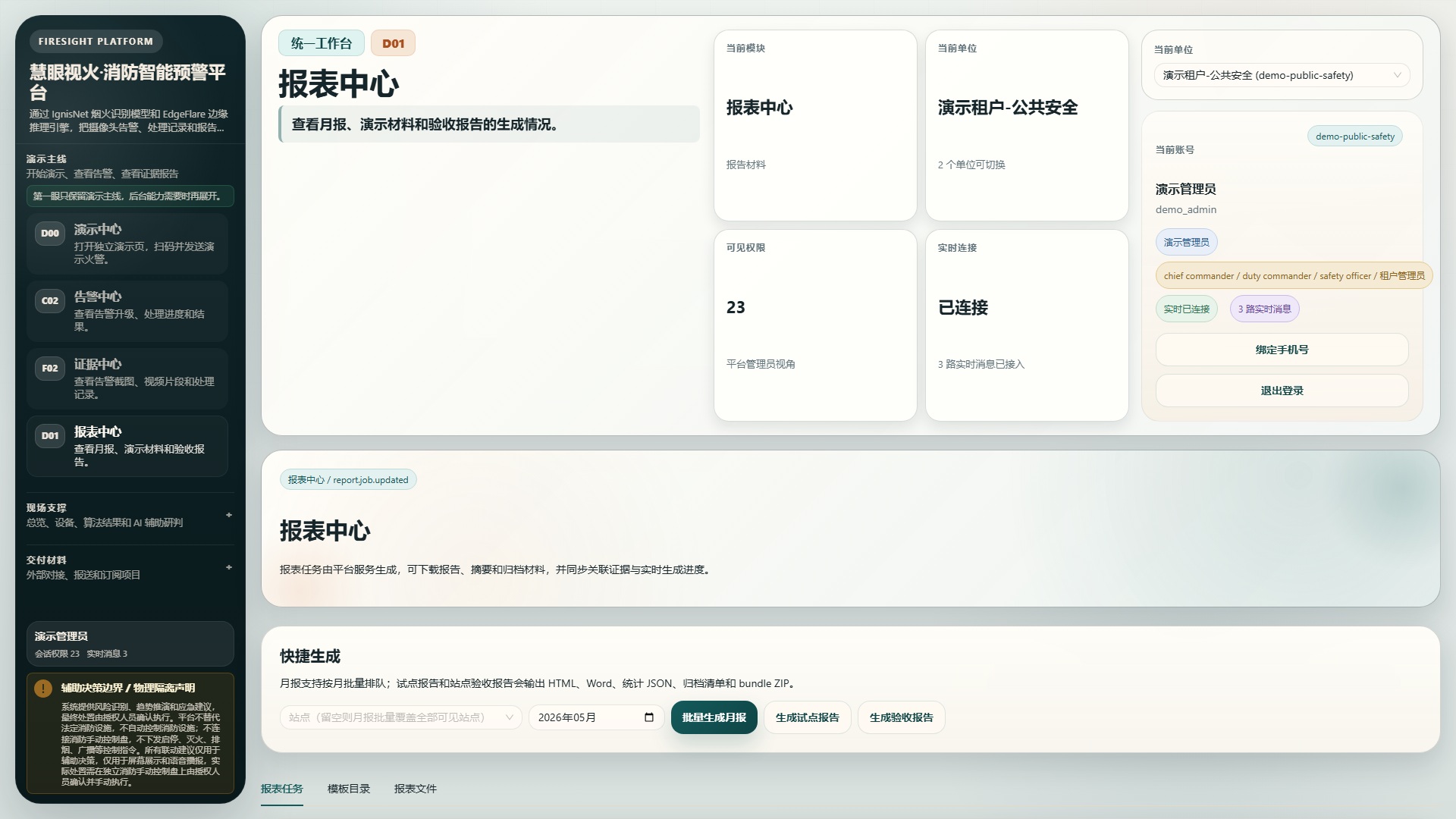1456x819 pixels.
Task: Click the 3 路实时消息已接入 text
Action: (981, 365)
